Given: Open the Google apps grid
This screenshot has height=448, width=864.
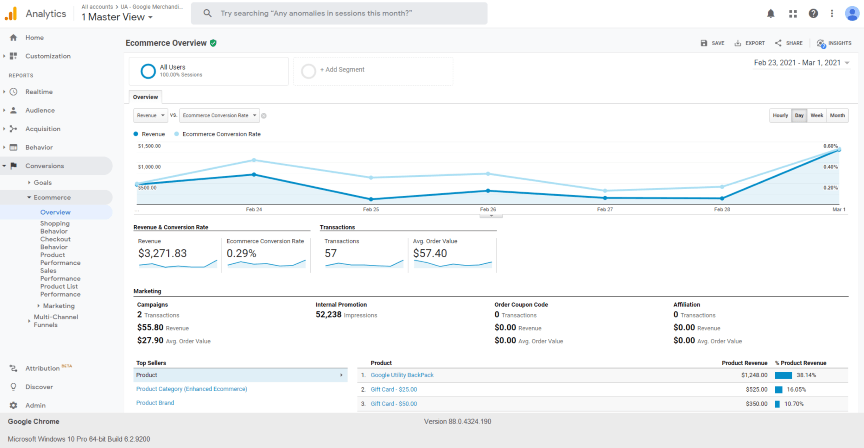Looking at the screenshot, I should [x=792, y=14].
